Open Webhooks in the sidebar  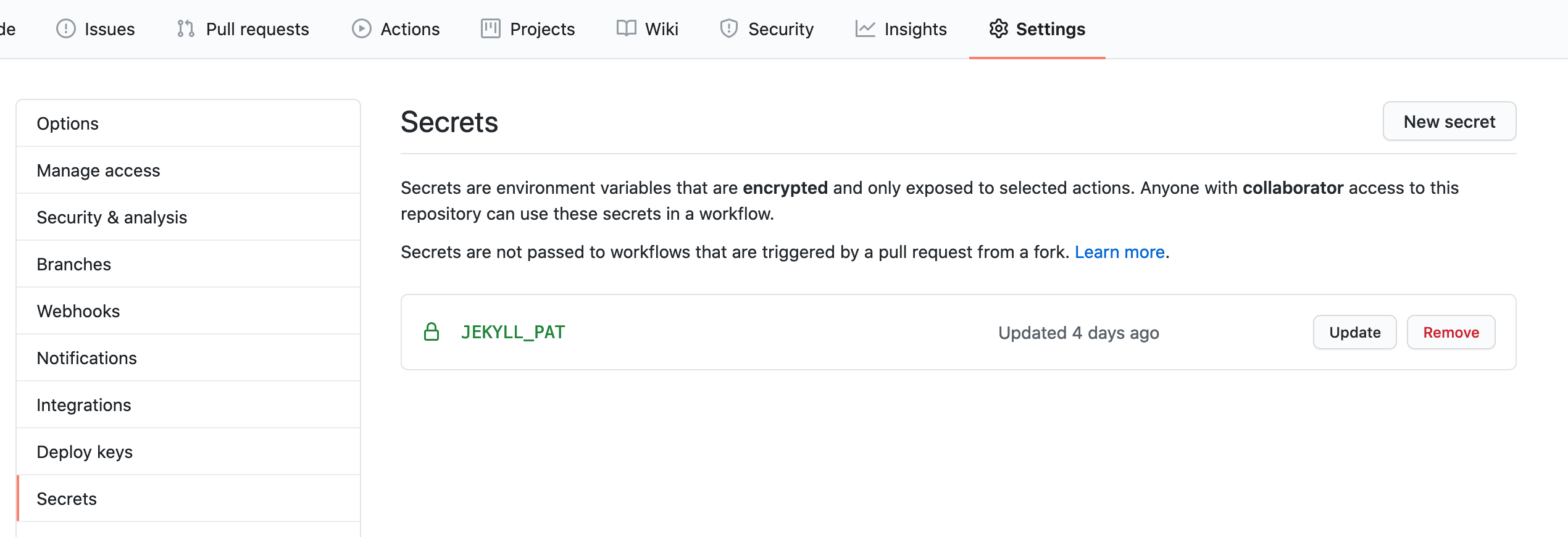click(78, 311)
